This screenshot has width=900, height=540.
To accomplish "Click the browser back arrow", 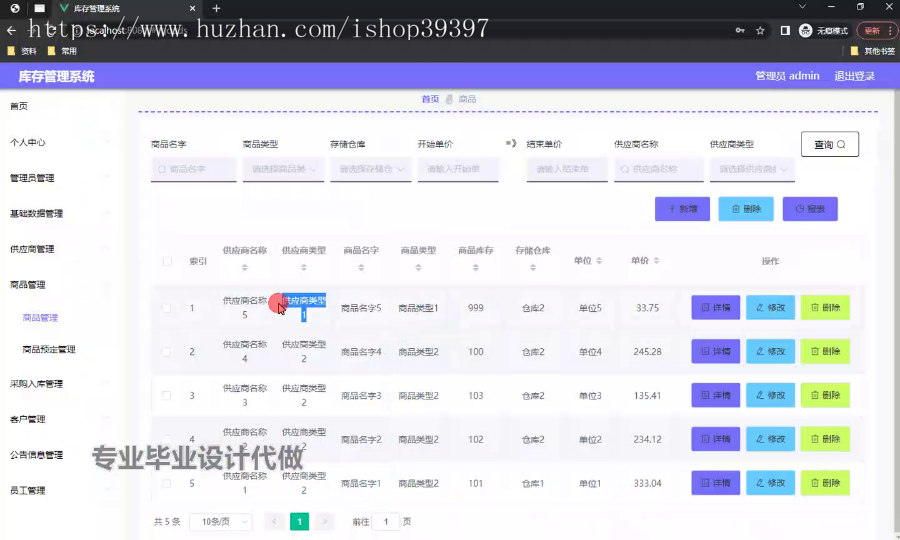I will click(11, 30).
